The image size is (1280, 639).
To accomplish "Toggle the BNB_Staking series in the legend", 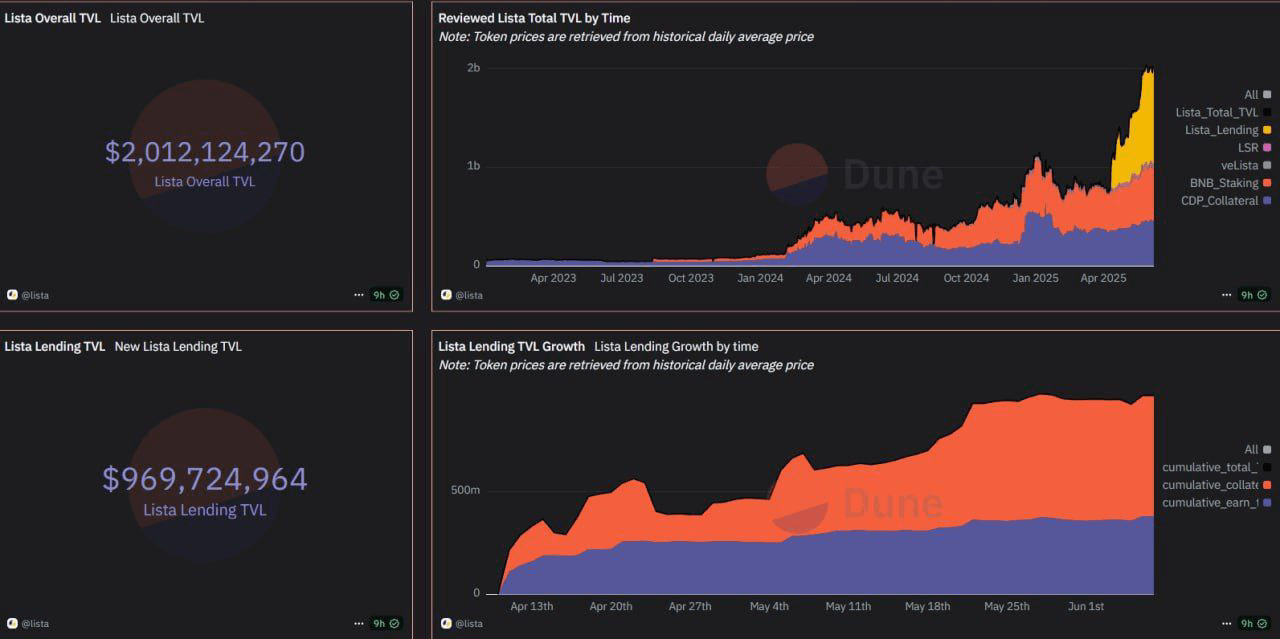I will tap(1230, 183).
